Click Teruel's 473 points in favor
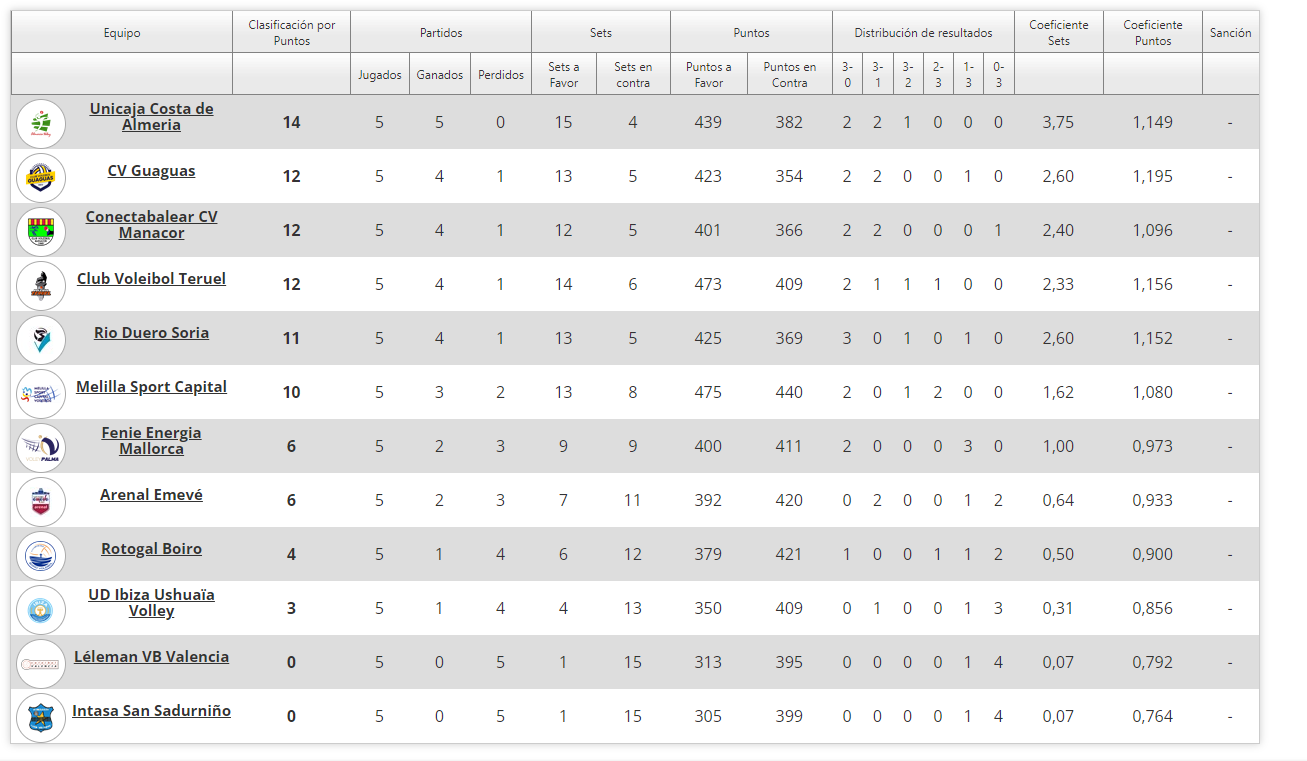Viewport: 1307px width, 761px height. pyautogui.click(x=708, y=285)
